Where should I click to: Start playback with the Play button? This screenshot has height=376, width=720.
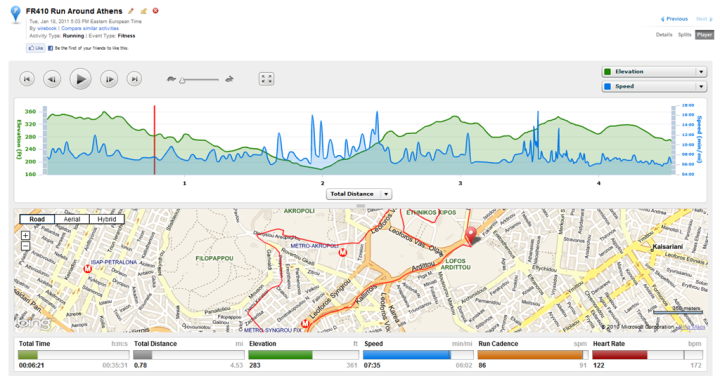(x=80, y=79)
